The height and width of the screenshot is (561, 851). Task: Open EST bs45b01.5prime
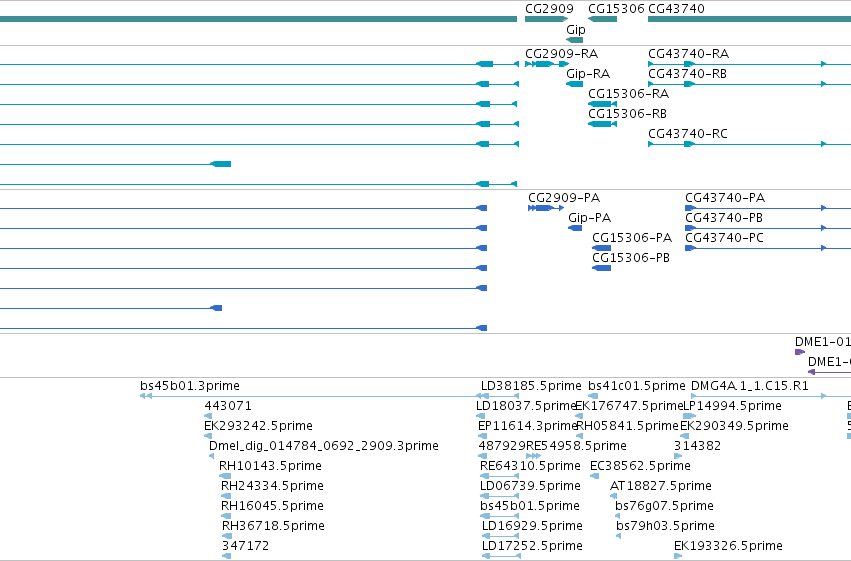click(530, 506)
